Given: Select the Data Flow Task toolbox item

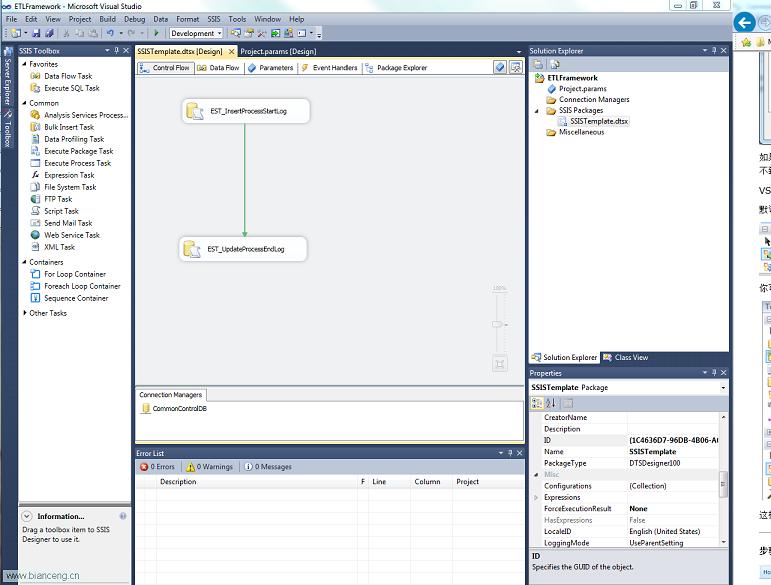Looking at the screenshot, I should tap(68, 76).
